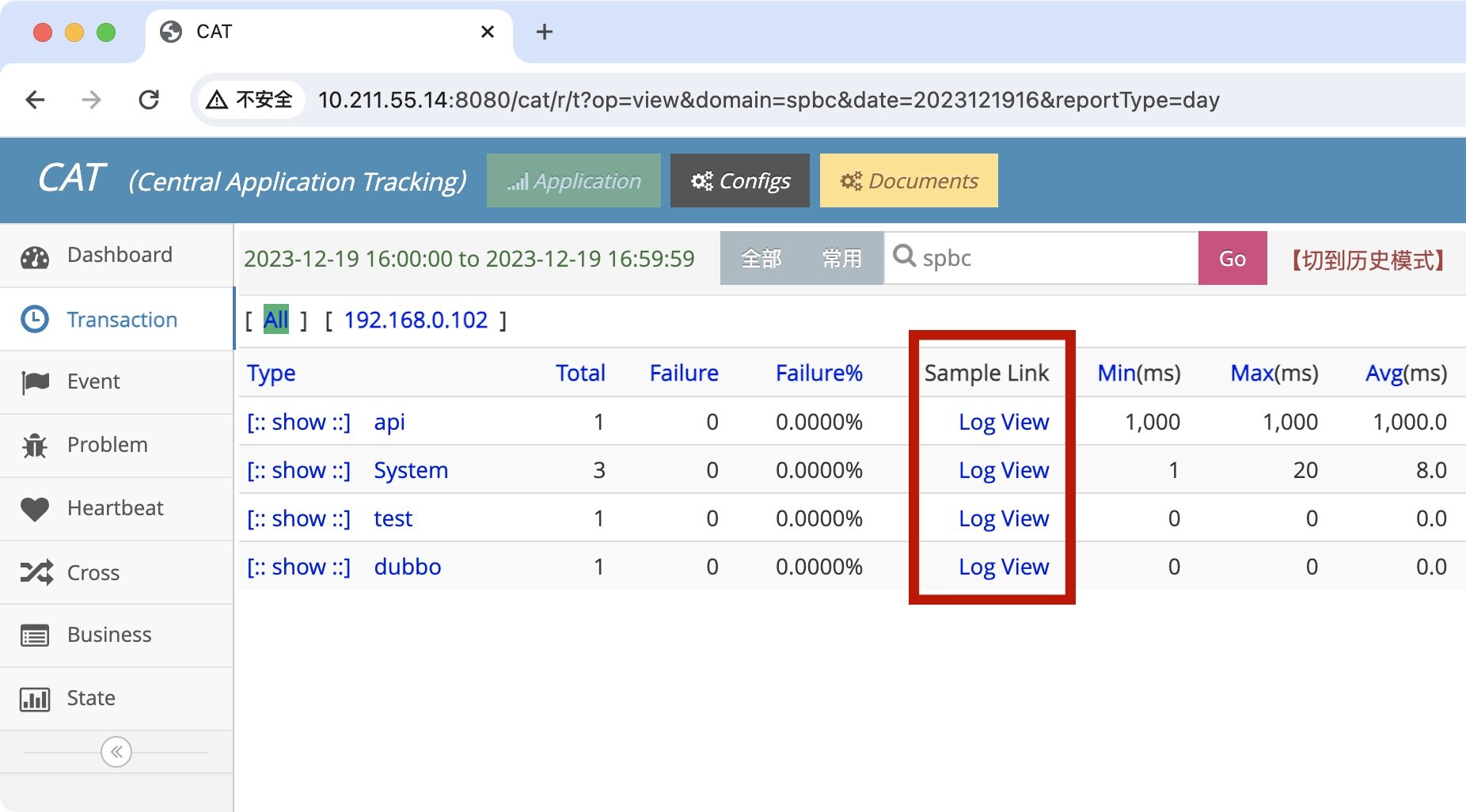Open Log View for System row
Screen dimensions: 1466x812
pyautogui.click(x=1003, y=470)
